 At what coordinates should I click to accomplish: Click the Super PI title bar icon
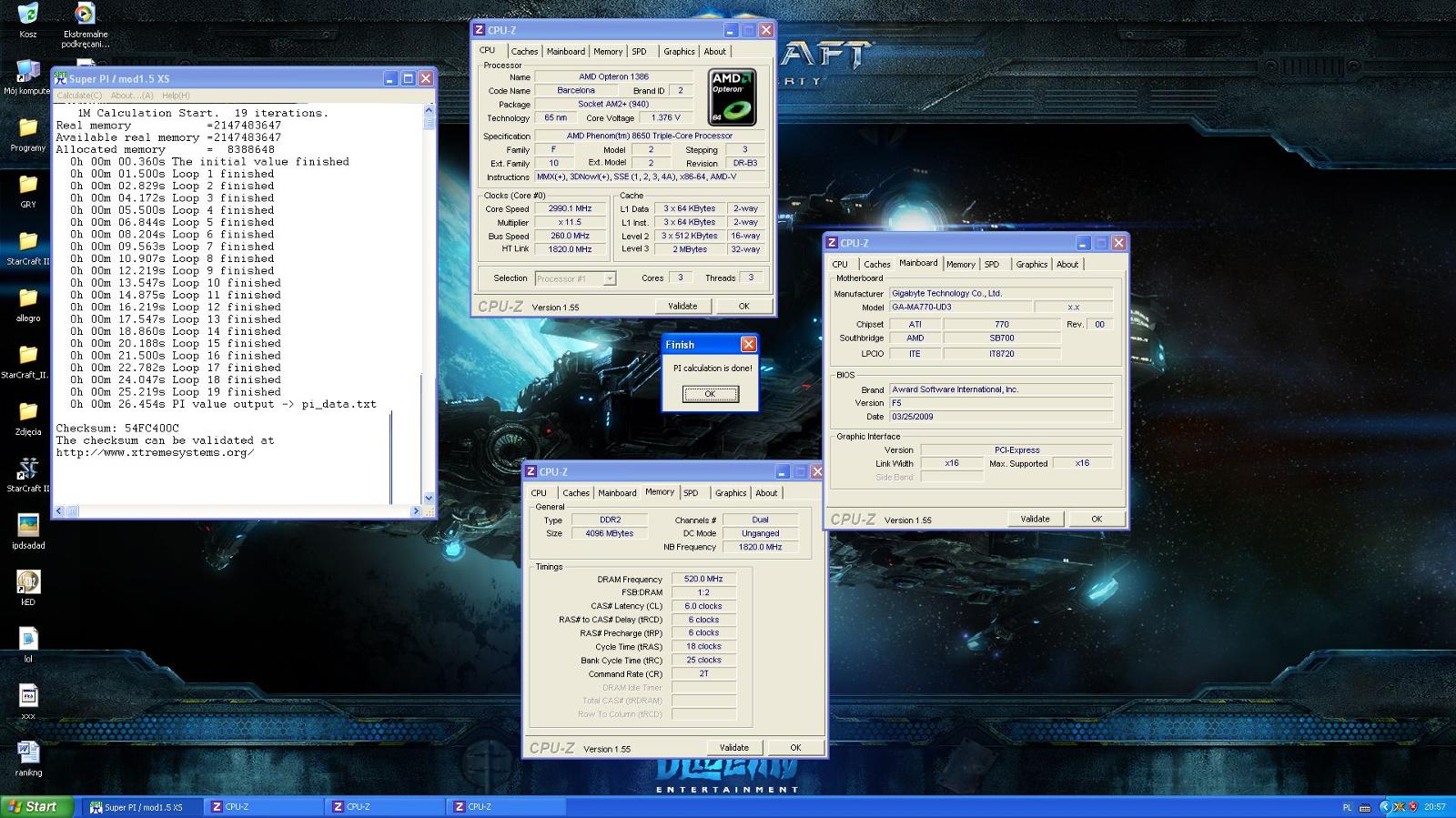[61, 78]
